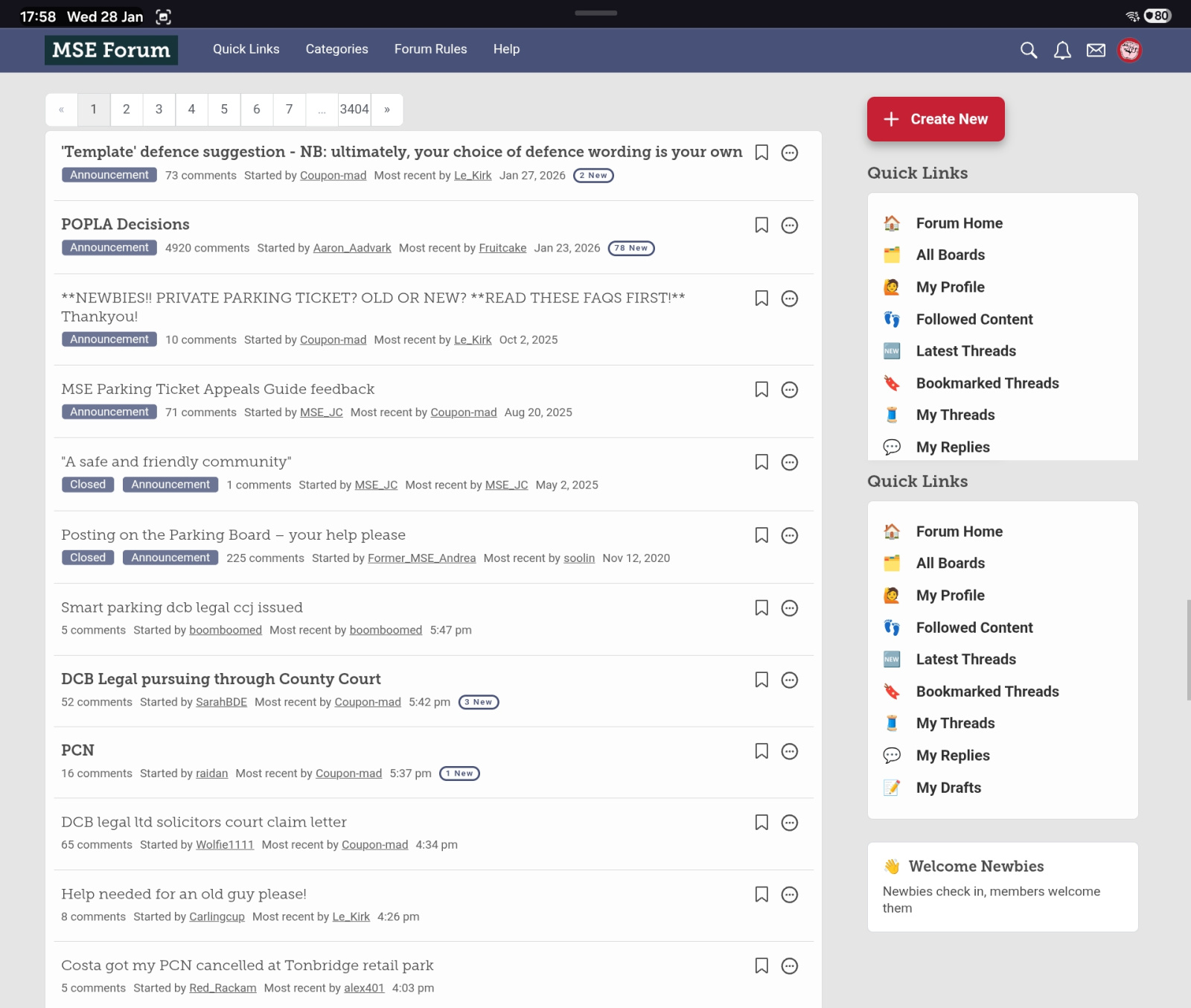Open the notifications bell
The height and width of the screenshot is (1008, 1191).
1062,50
